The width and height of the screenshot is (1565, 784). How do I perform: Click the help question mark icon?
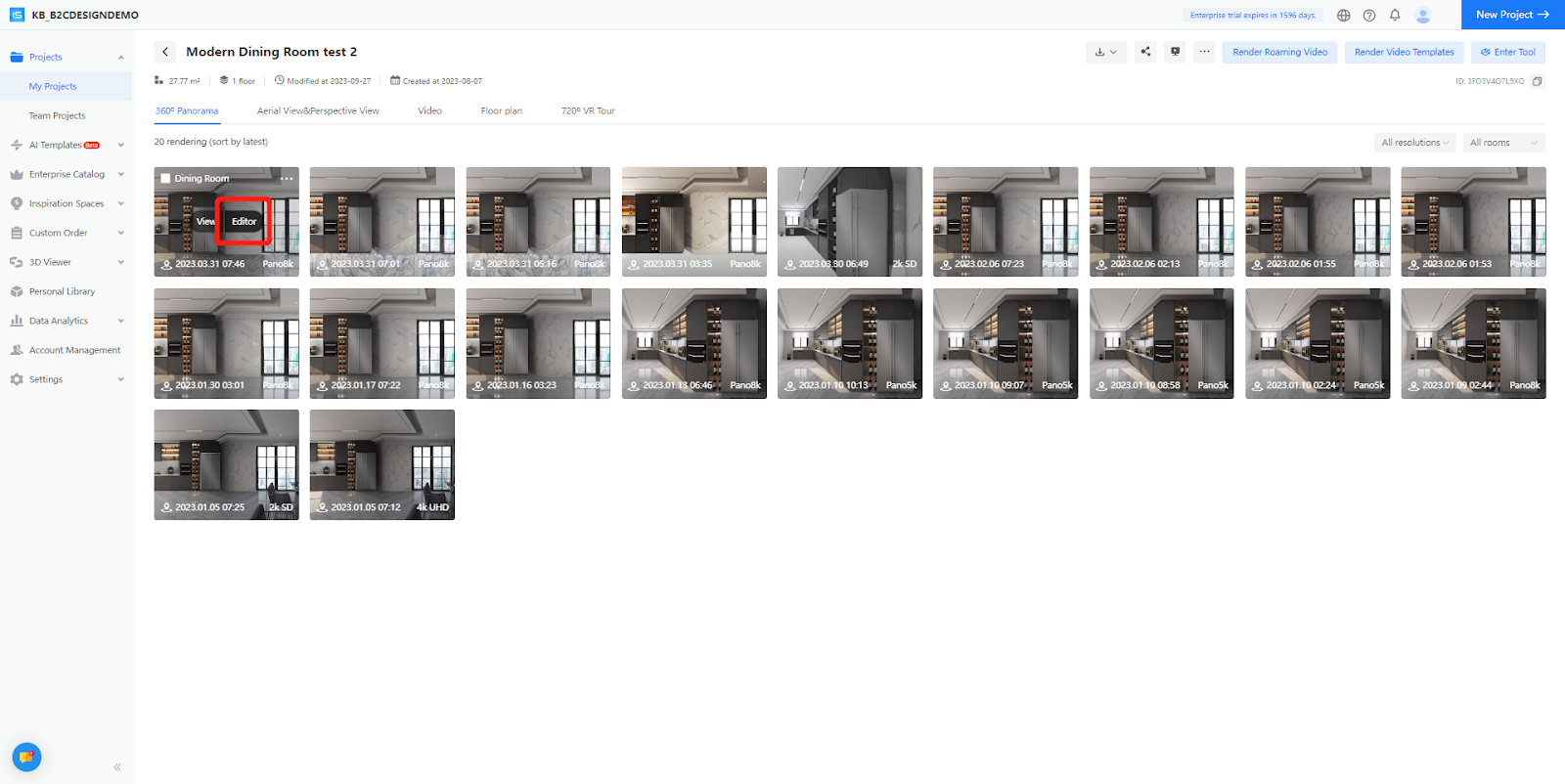pos(1369,15)
